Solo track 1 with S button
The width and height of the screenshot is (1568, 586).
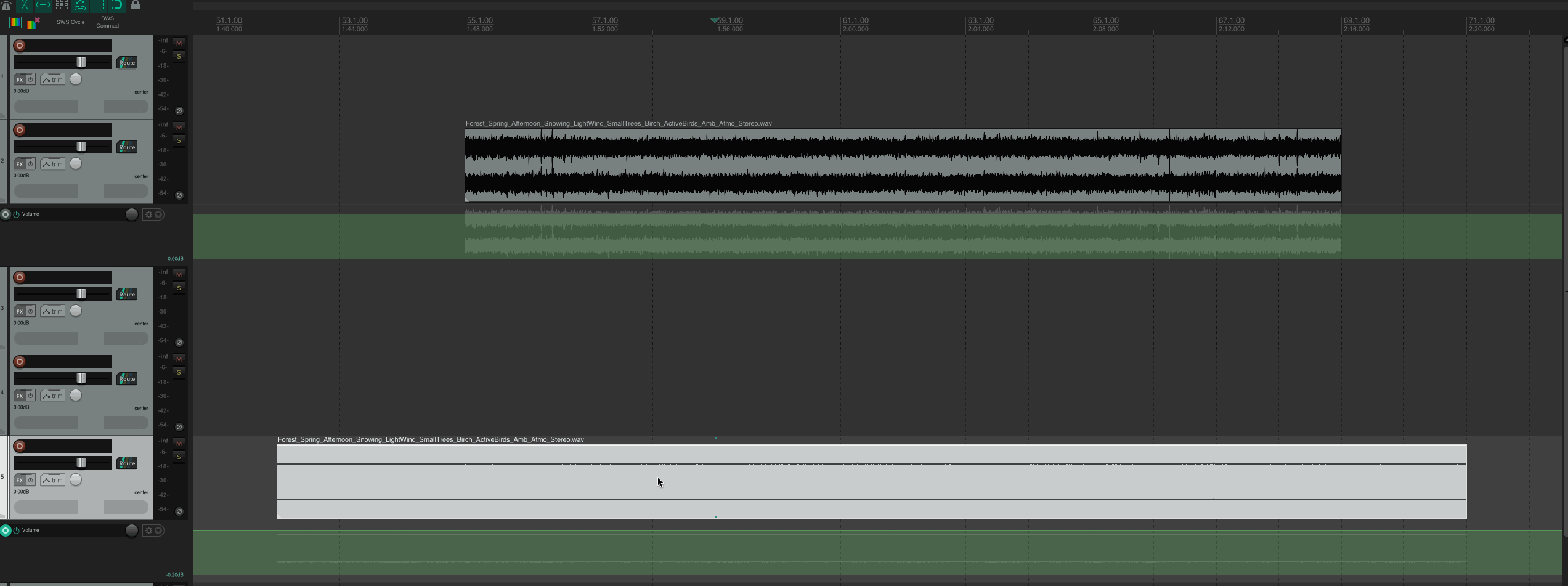point(179,57)
